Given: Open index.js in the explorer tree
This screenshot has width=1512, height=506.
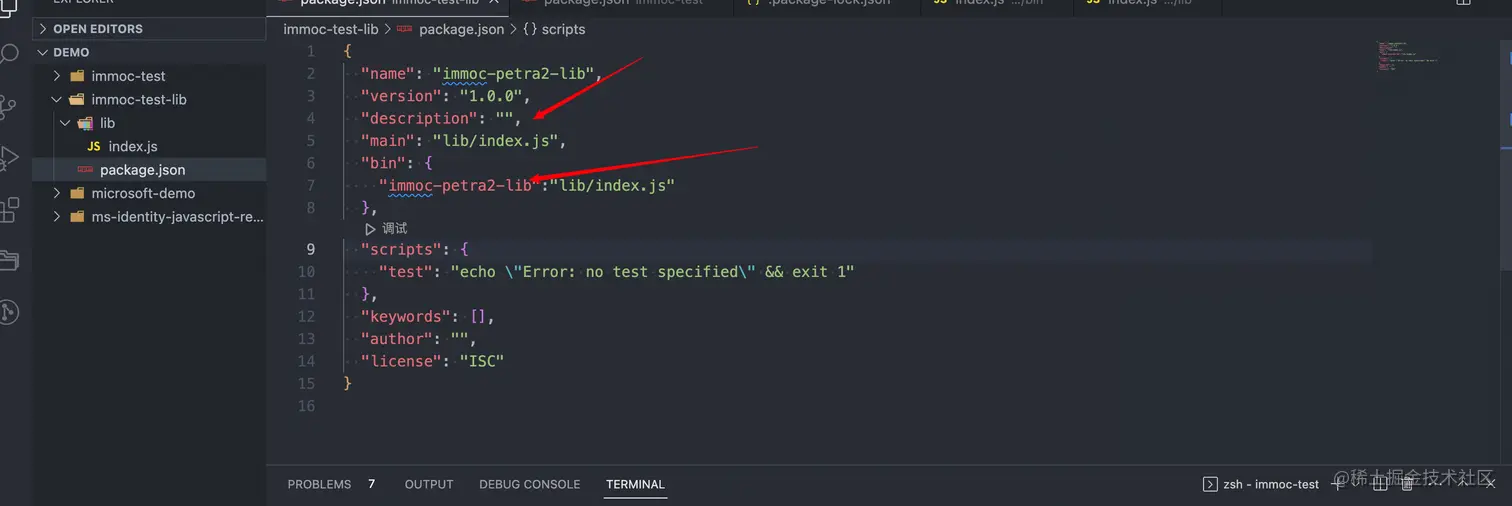Looking at the screenshot, I should (x=149, y=146).
